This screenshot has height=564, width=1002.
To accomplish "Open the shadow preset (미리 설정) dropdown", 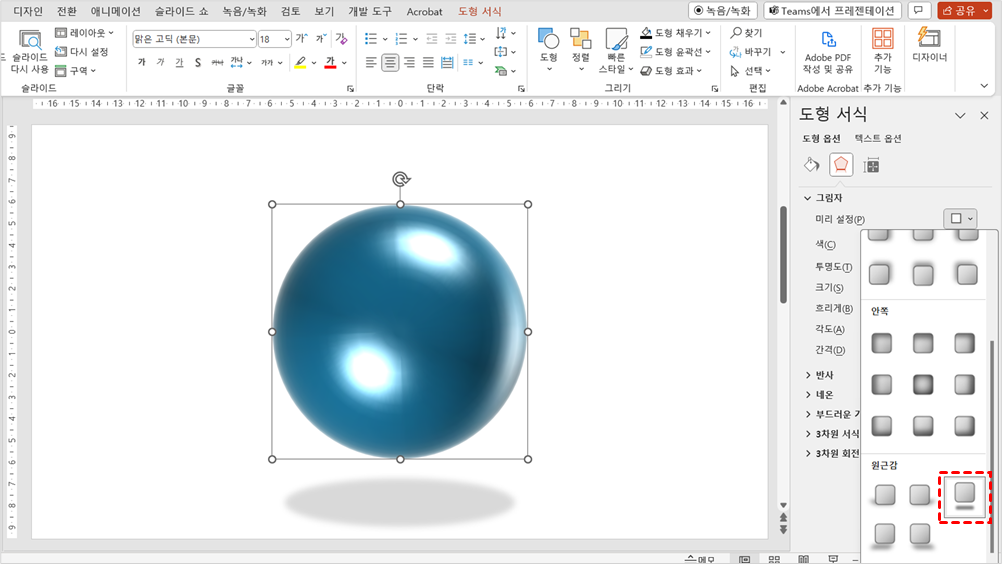I will pyautogui.click(x=961, y=219).
